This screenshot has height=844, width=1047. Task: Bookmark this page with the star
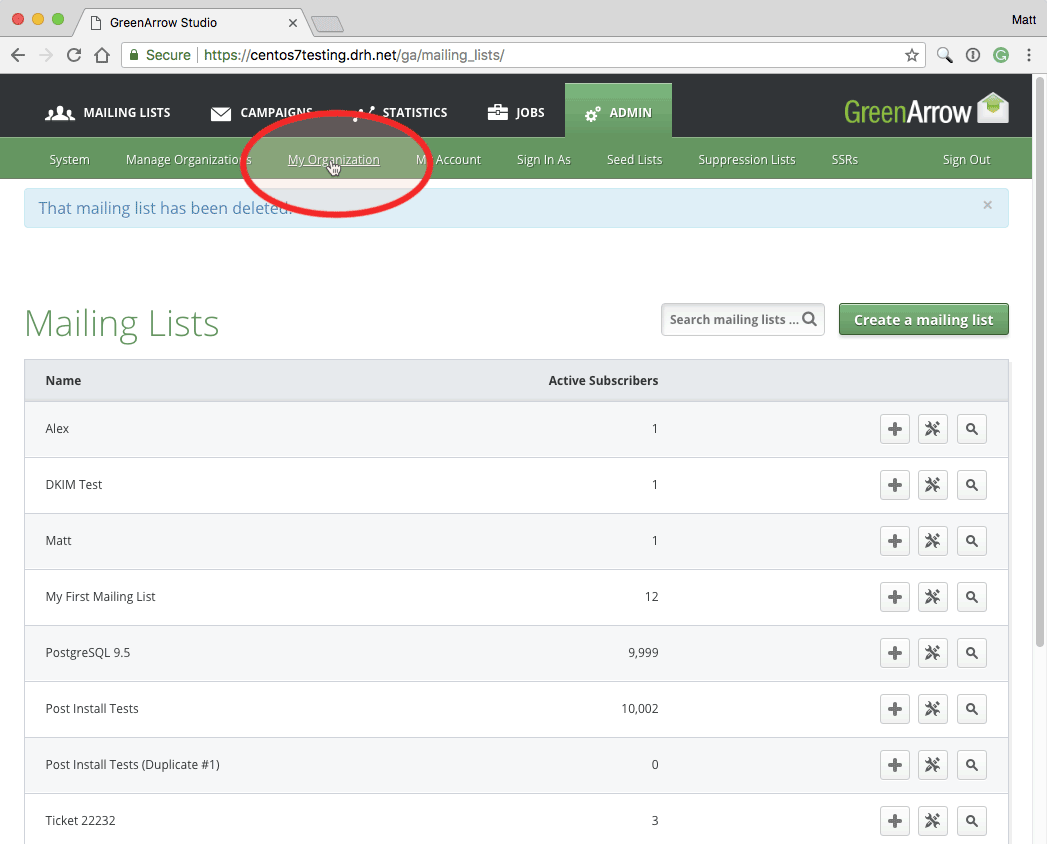911,55
